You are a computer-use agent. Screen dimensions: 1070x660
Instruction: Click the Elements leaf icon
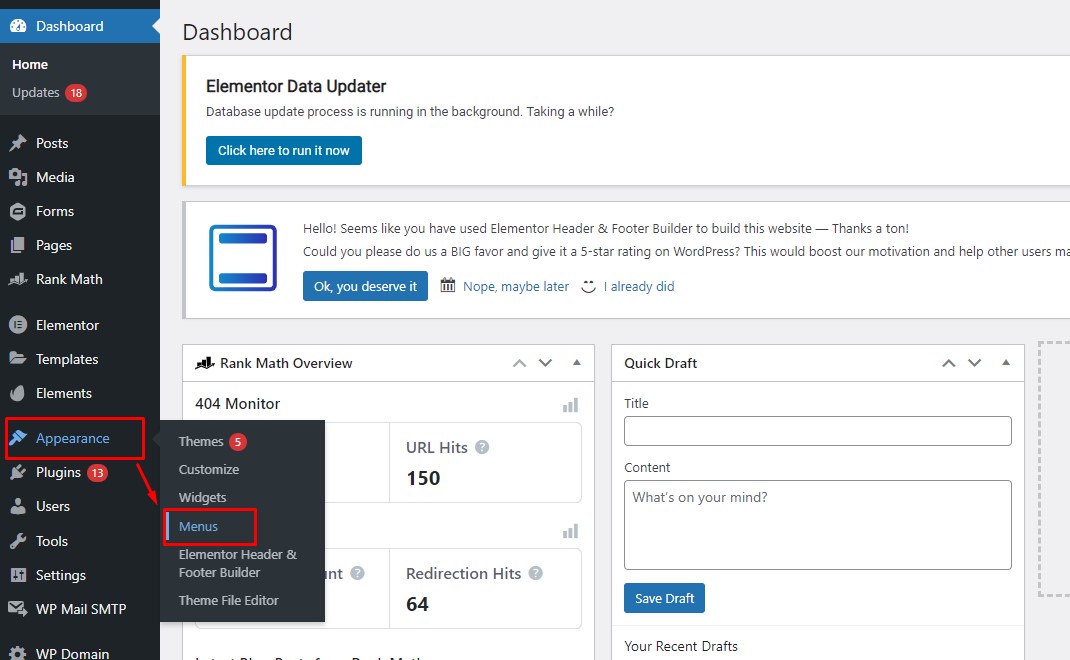tap(18, 393)
